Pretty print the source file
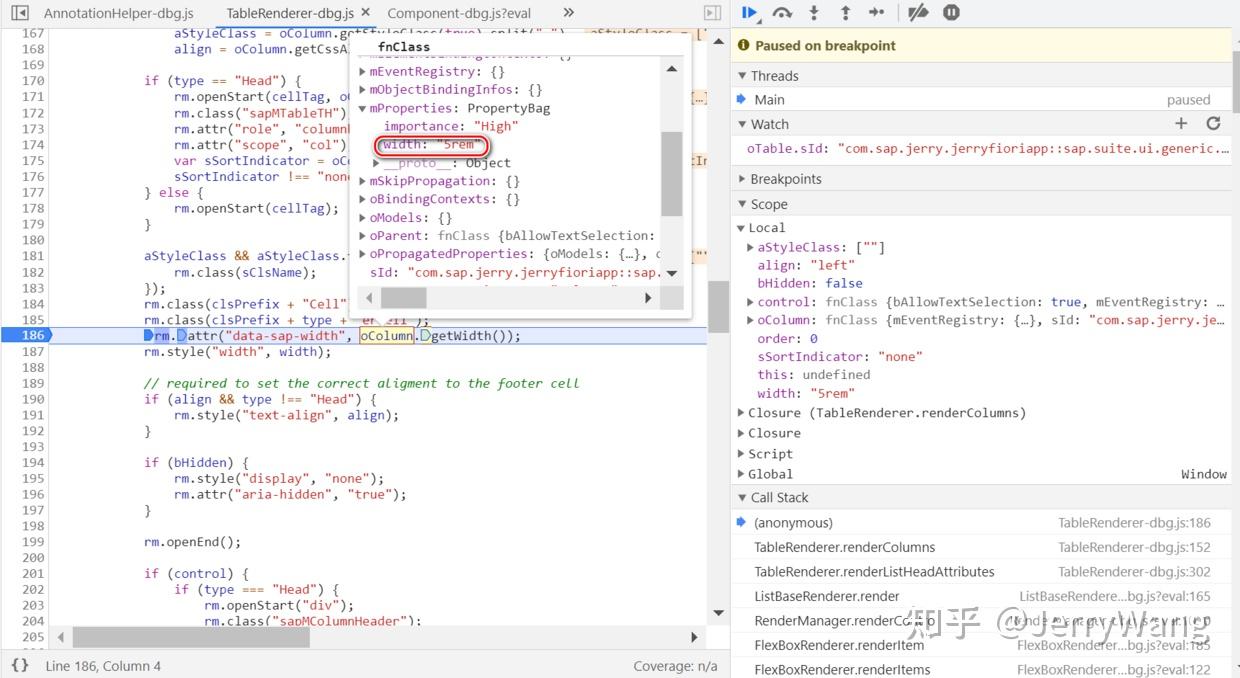Screen dimensions: 1240x678 coord(19,665)
